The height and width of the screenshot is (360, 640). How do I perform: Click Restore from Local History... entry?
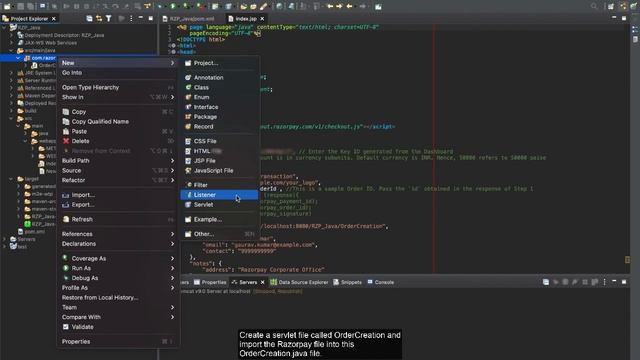(x=118, y=298)
